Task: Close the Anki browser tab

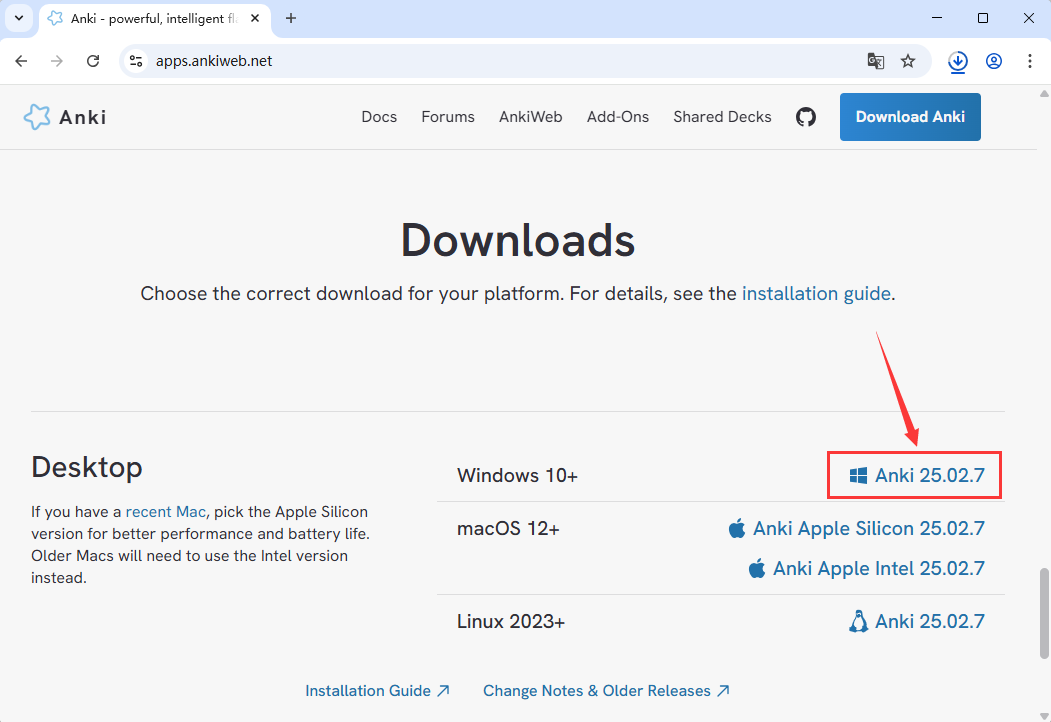Action: (x=255, y=18)
